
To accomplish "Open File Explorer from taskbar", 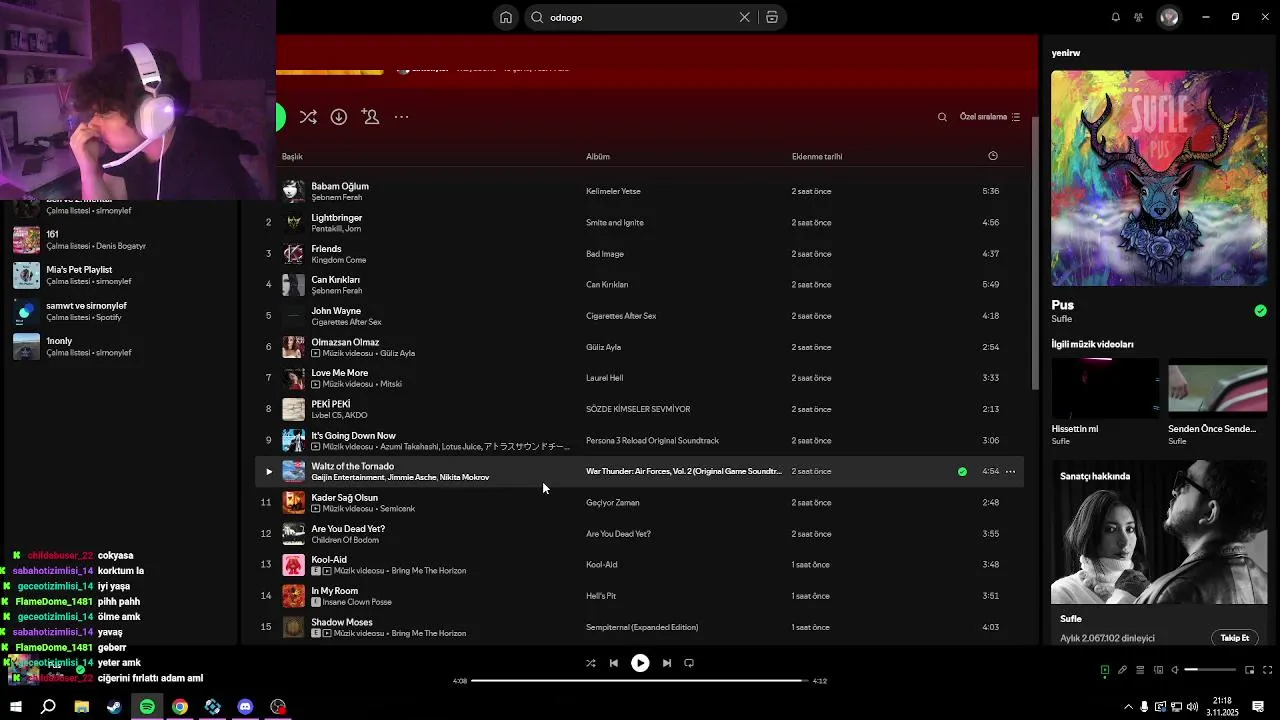I will coord(82,707).
